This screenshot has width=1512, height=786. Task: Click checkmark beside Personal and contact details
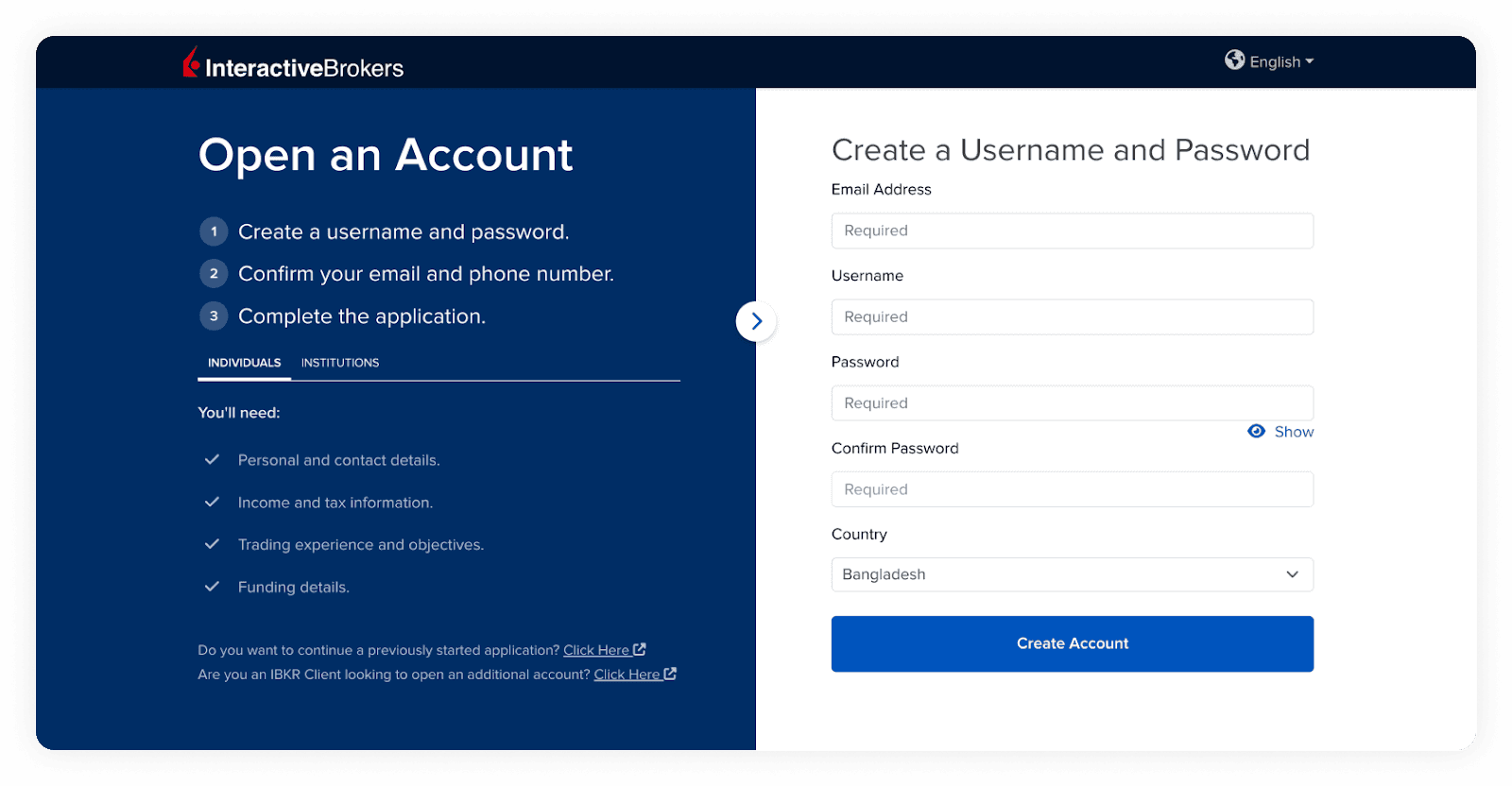click(212, 459)
